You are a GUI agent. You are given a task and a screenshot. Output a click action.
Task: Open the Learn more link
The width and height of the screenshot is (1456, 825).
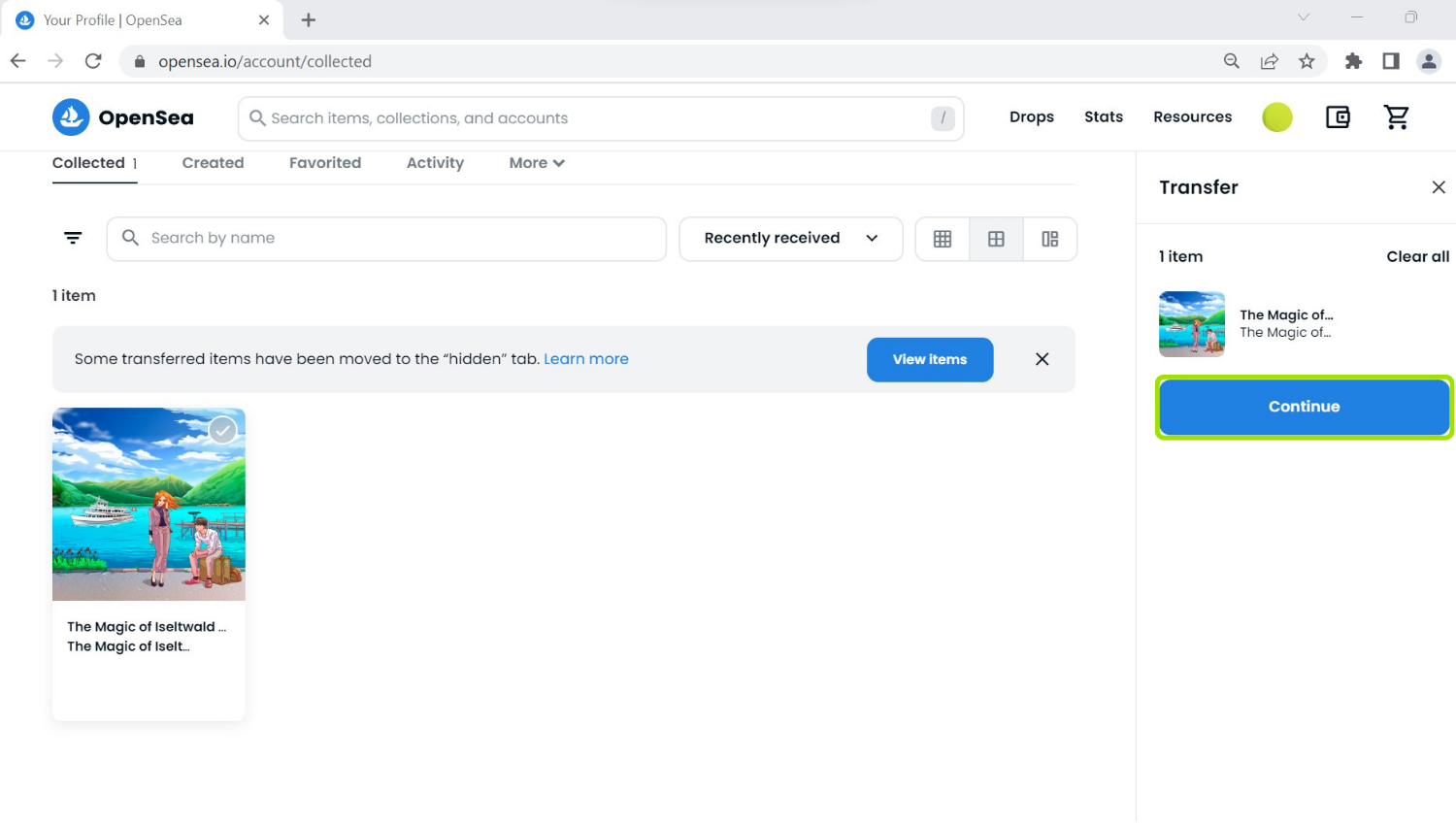pos(586,359)
